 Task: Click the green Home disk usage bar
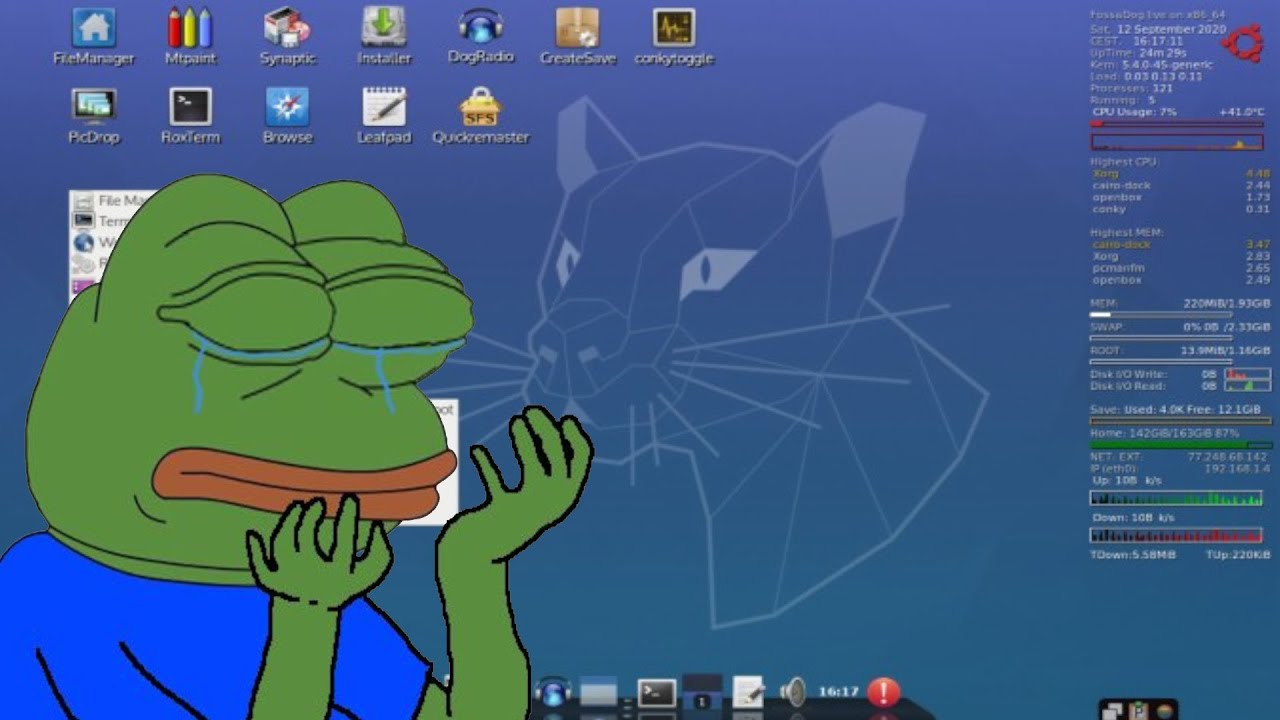1181,445
